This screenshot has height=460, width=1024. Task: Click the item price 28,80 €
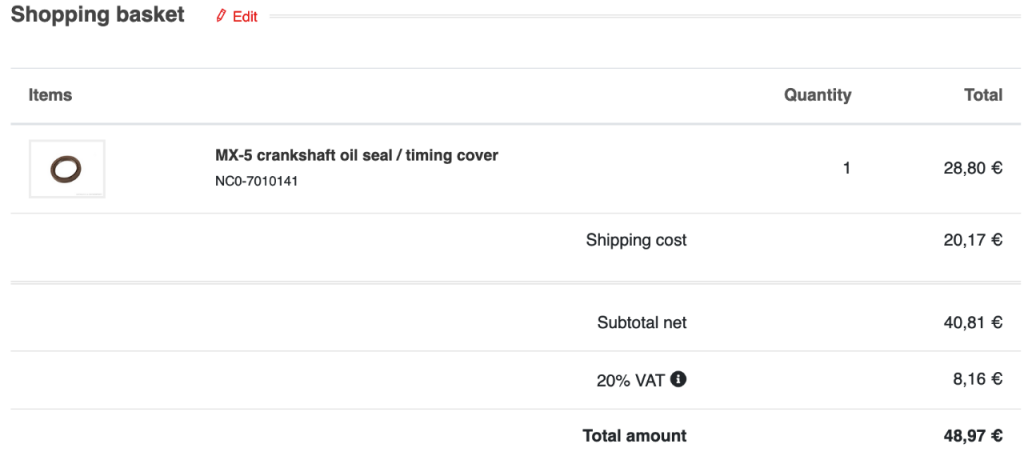tap(973, 169)
